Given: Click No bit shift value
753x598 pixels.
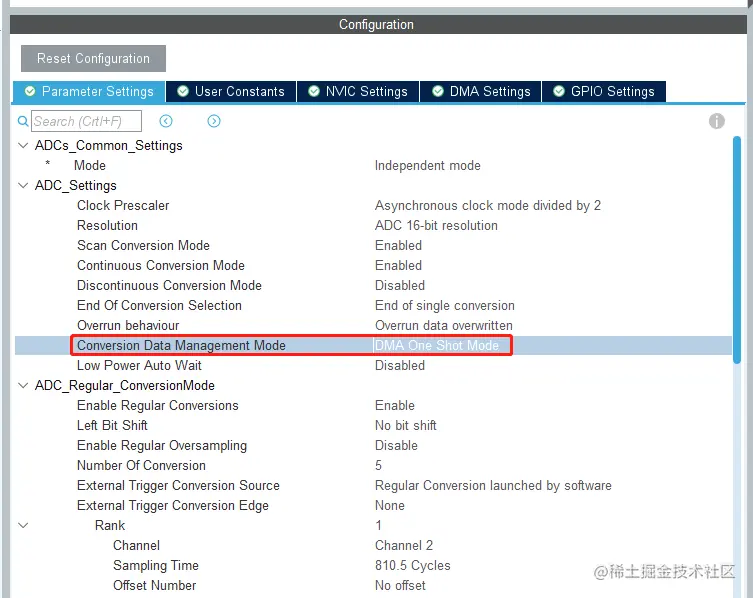Looking at the screenshot, I should 405,426.
